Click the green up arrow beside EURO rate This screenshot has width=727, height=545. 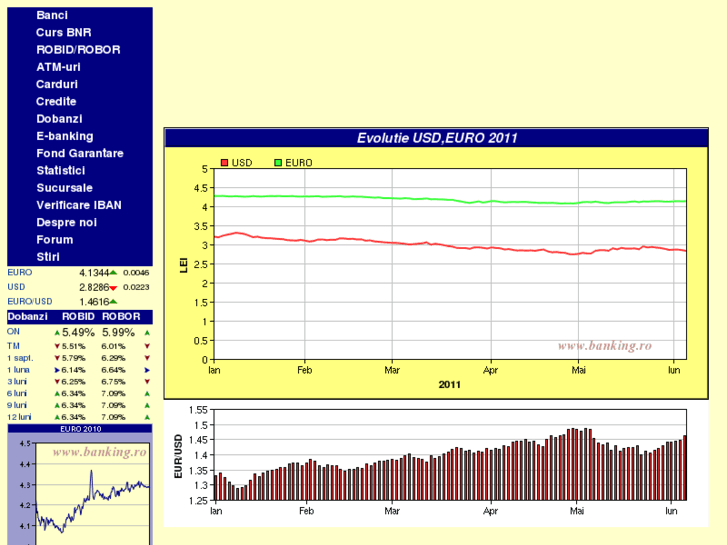click(x=114, y=272)
